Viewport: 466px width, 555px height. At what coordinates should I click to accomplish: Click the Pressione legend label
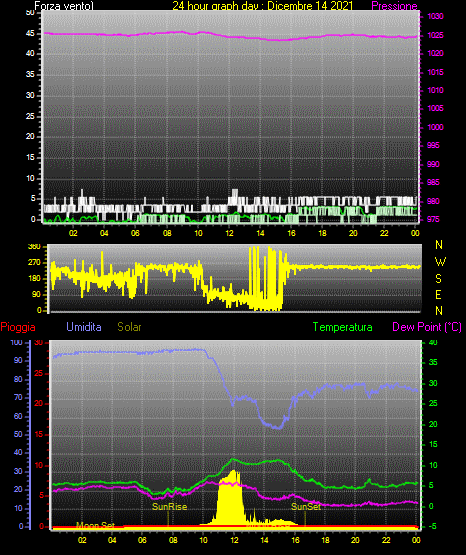coord(394,6)
